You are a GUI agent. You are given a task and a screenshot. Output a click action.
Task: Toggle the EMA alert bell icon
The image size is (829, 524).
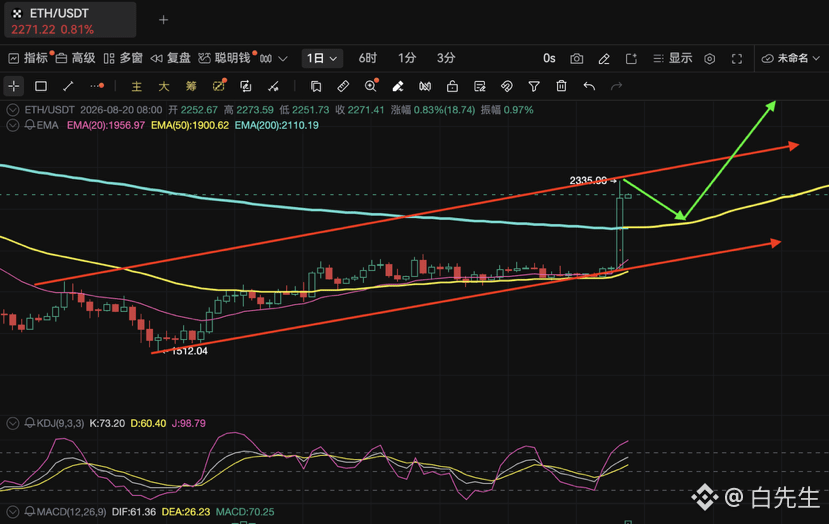[30, 125]
